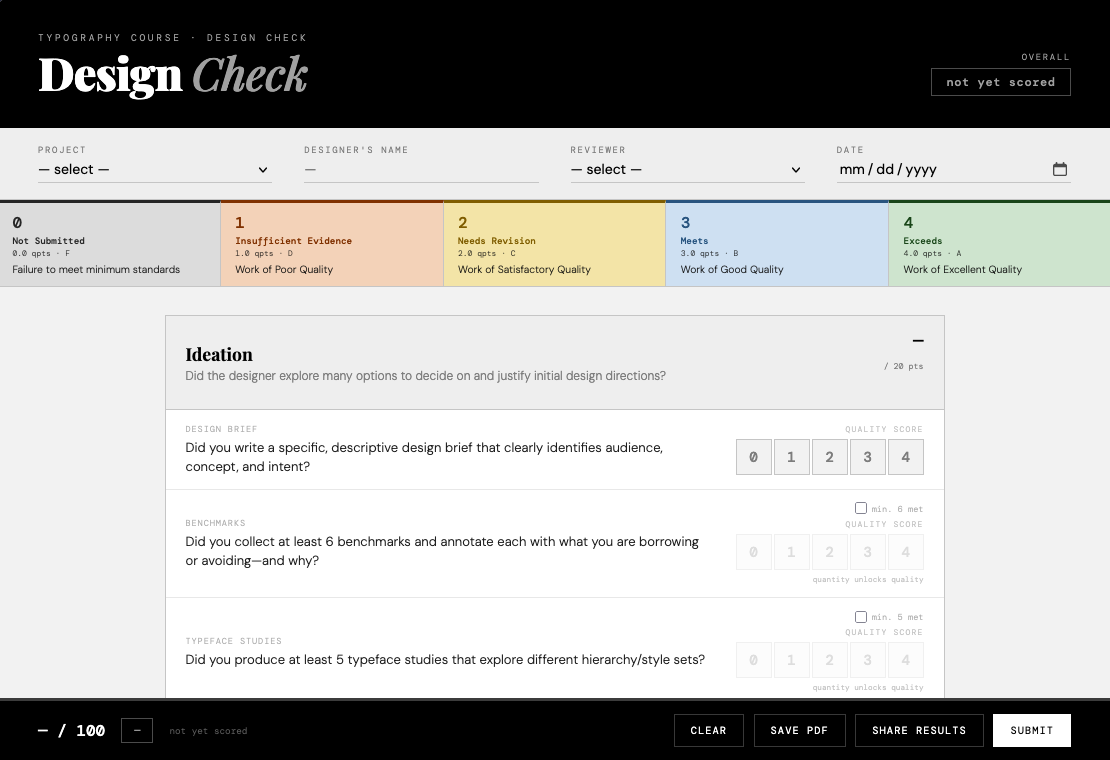Select quality score 3 for Benchmarks
The image size is (1110, 760).
pos(867,552)
